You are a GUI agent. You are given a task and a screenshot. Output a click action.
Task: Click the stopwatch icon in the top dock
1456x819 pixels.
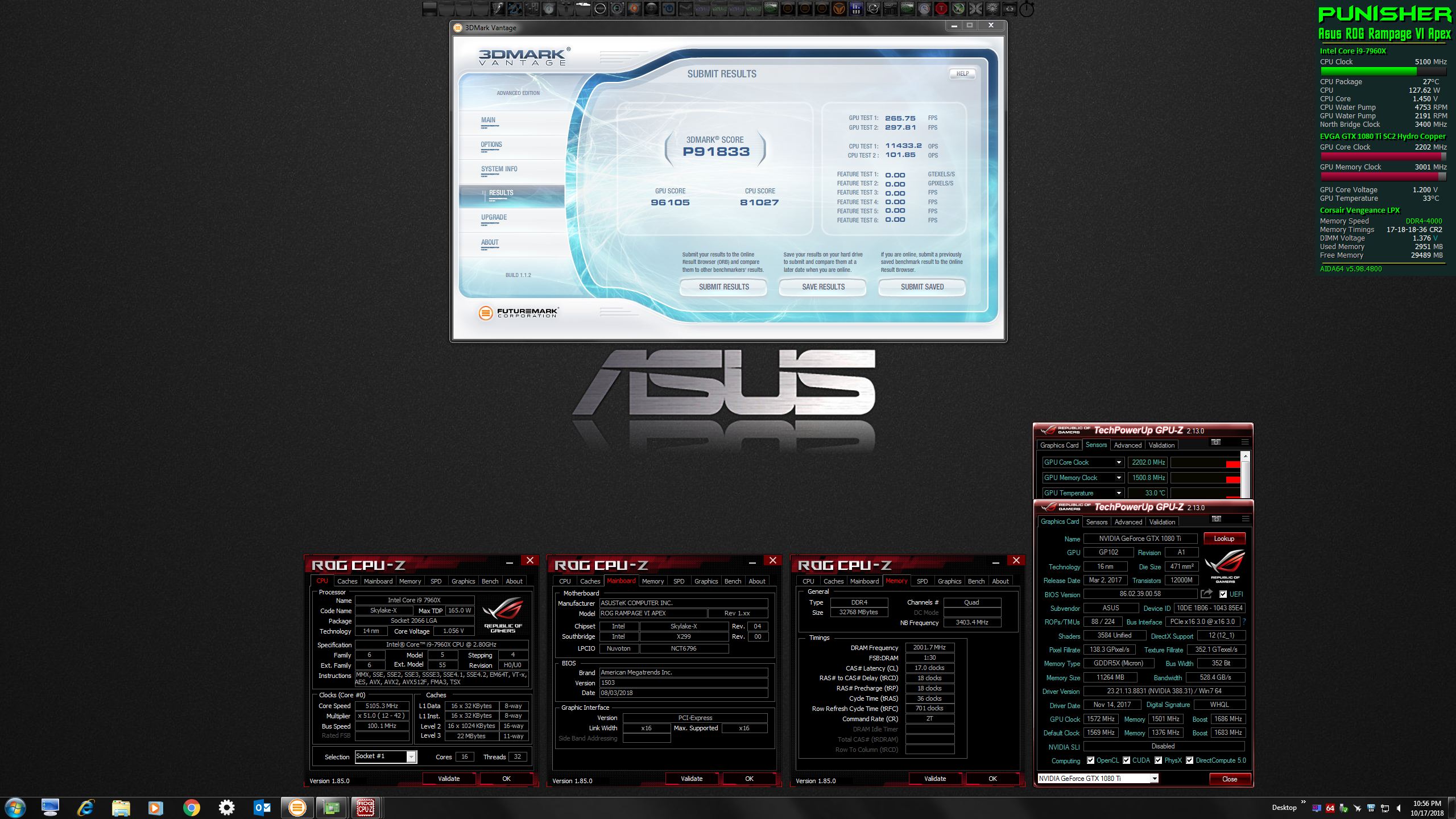(1027, 9)
